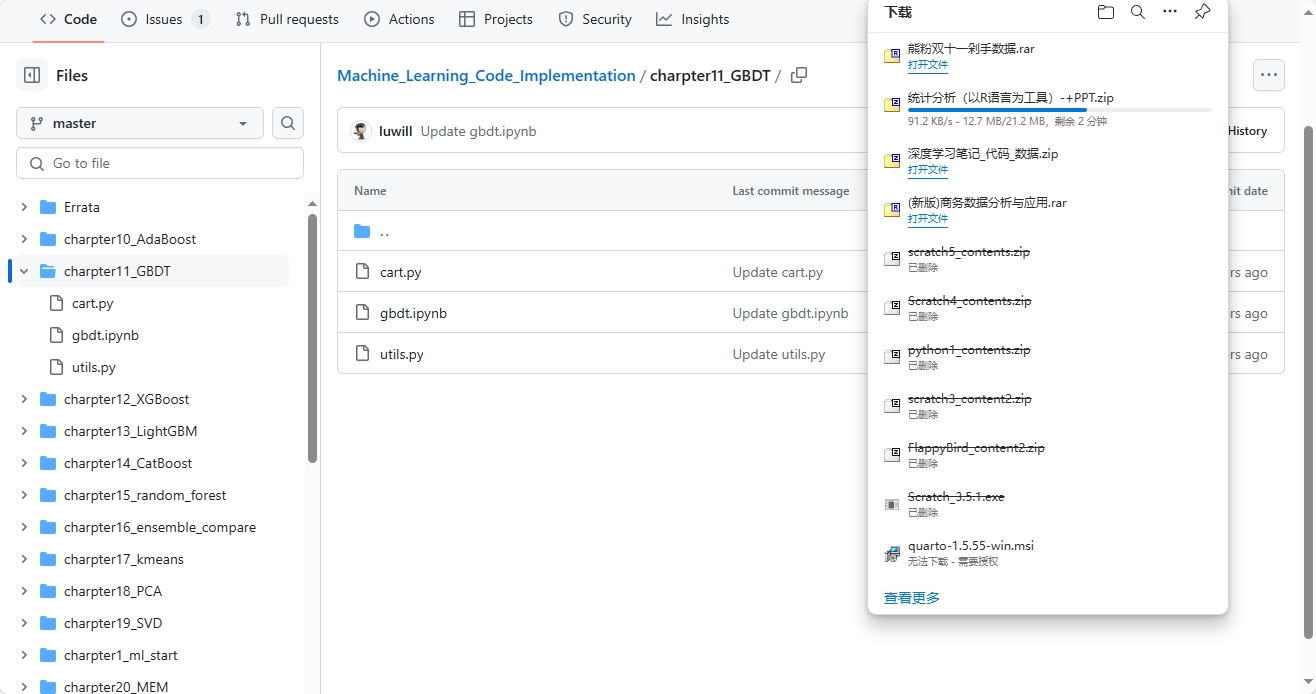
Task: Click 打开文件 under 熊粉双十一剁手数据.rar
Action: pyautogui.click(x=927, y=65)
